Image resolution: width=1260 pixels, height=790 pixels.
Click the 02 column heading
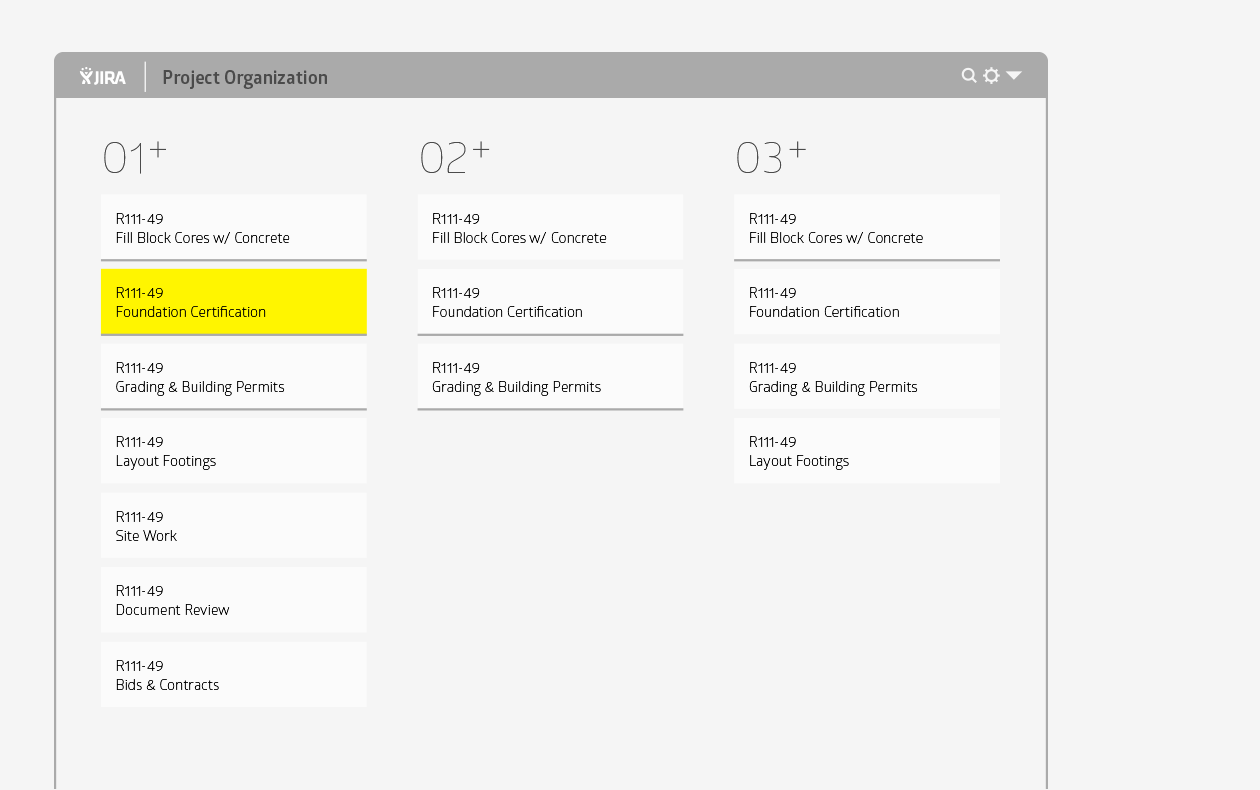444,159
